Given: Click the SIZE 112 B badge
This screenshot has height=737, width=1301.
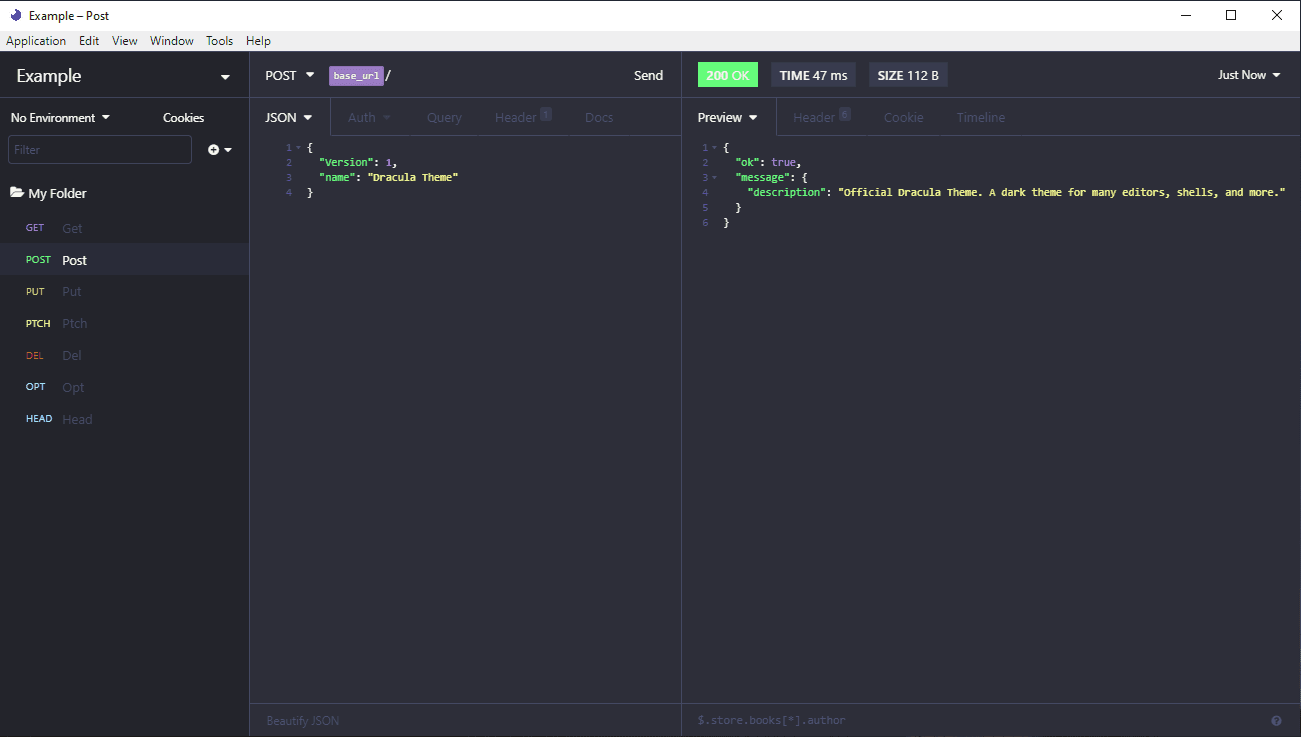Looking at the screenshot, I should click(907, 74).
